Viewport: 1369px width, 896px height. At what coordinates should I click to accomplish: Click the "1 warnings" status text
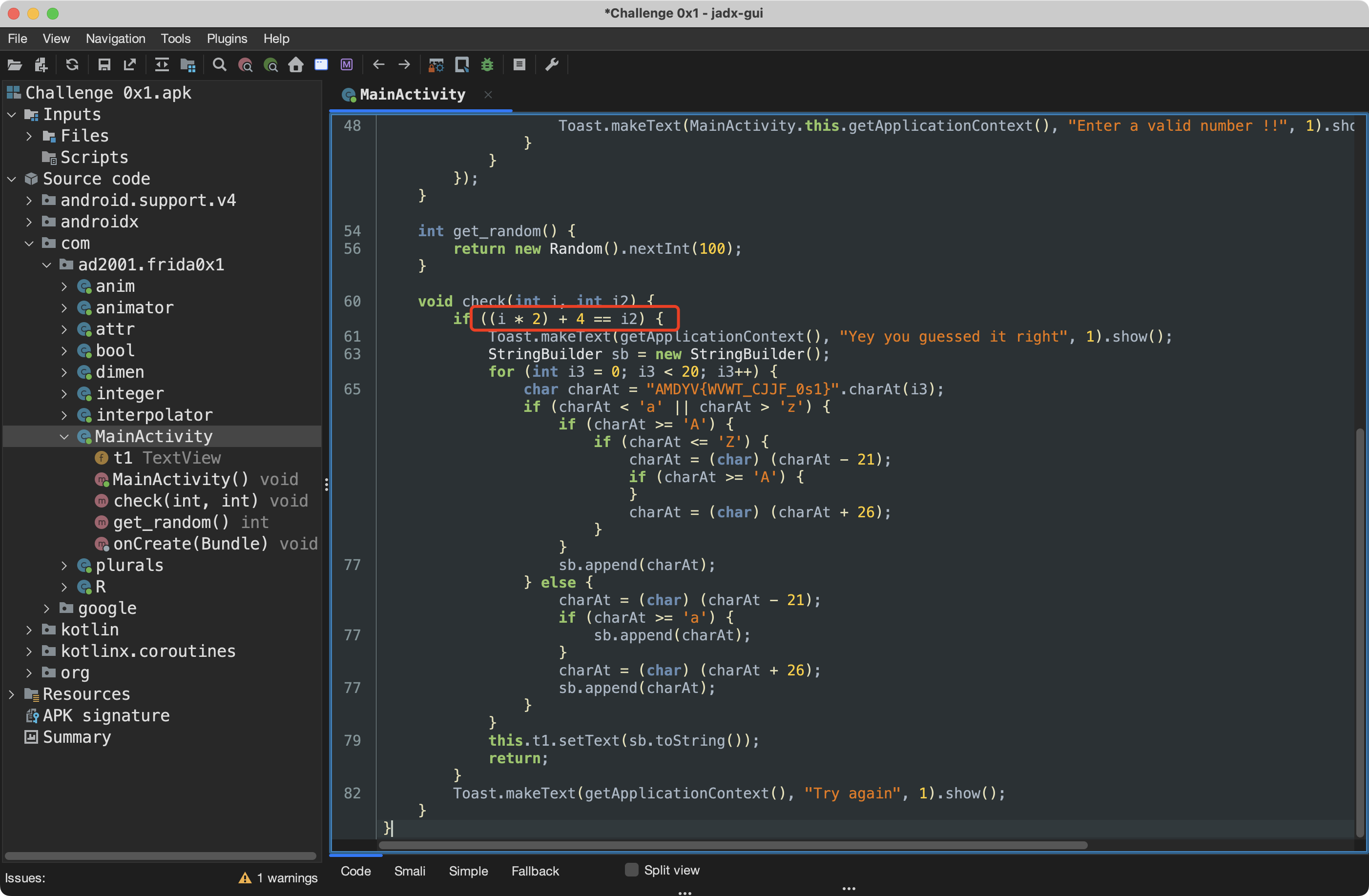pyautogui.click(x=287, y=877)
